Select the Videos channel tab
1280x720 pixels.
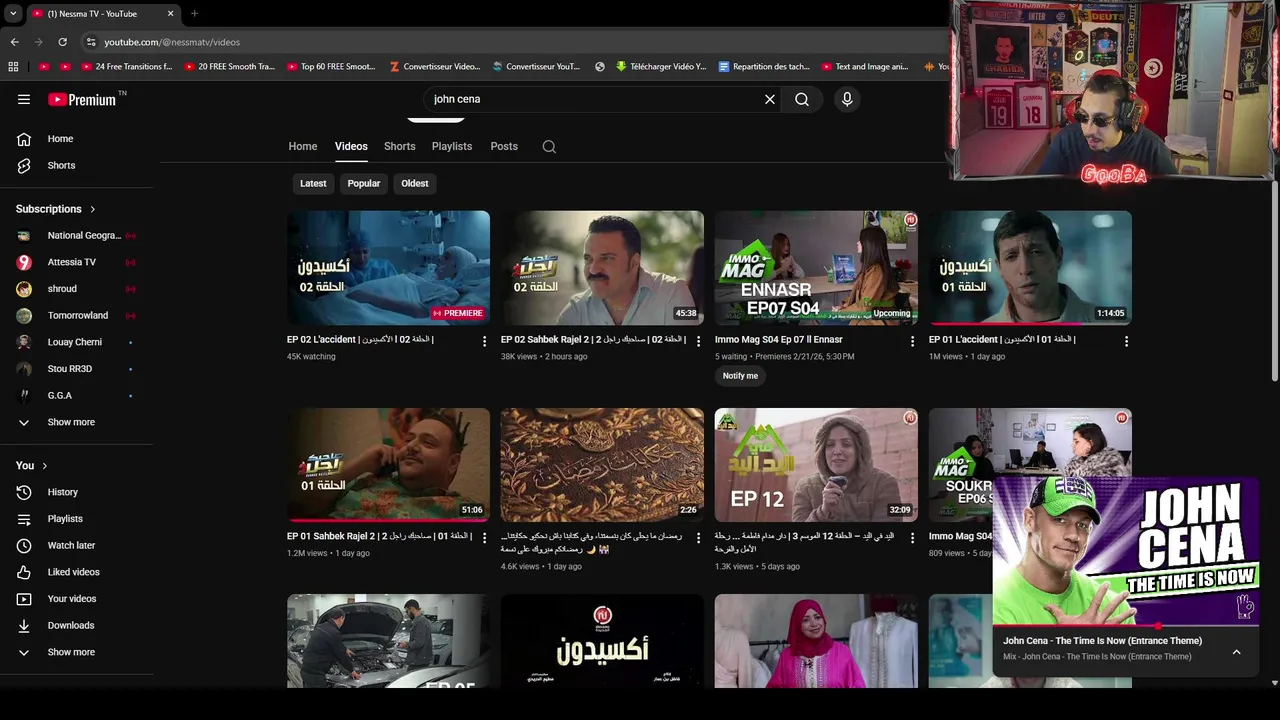[351, 146]
